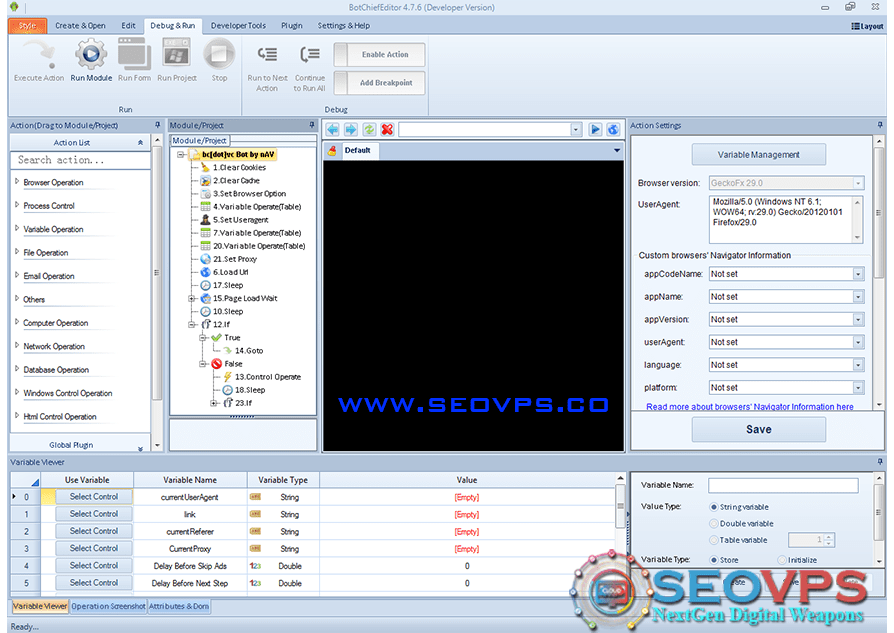Select Double variable radio button
The width and height of the screenshot is (894, 633).
[713, 524]
